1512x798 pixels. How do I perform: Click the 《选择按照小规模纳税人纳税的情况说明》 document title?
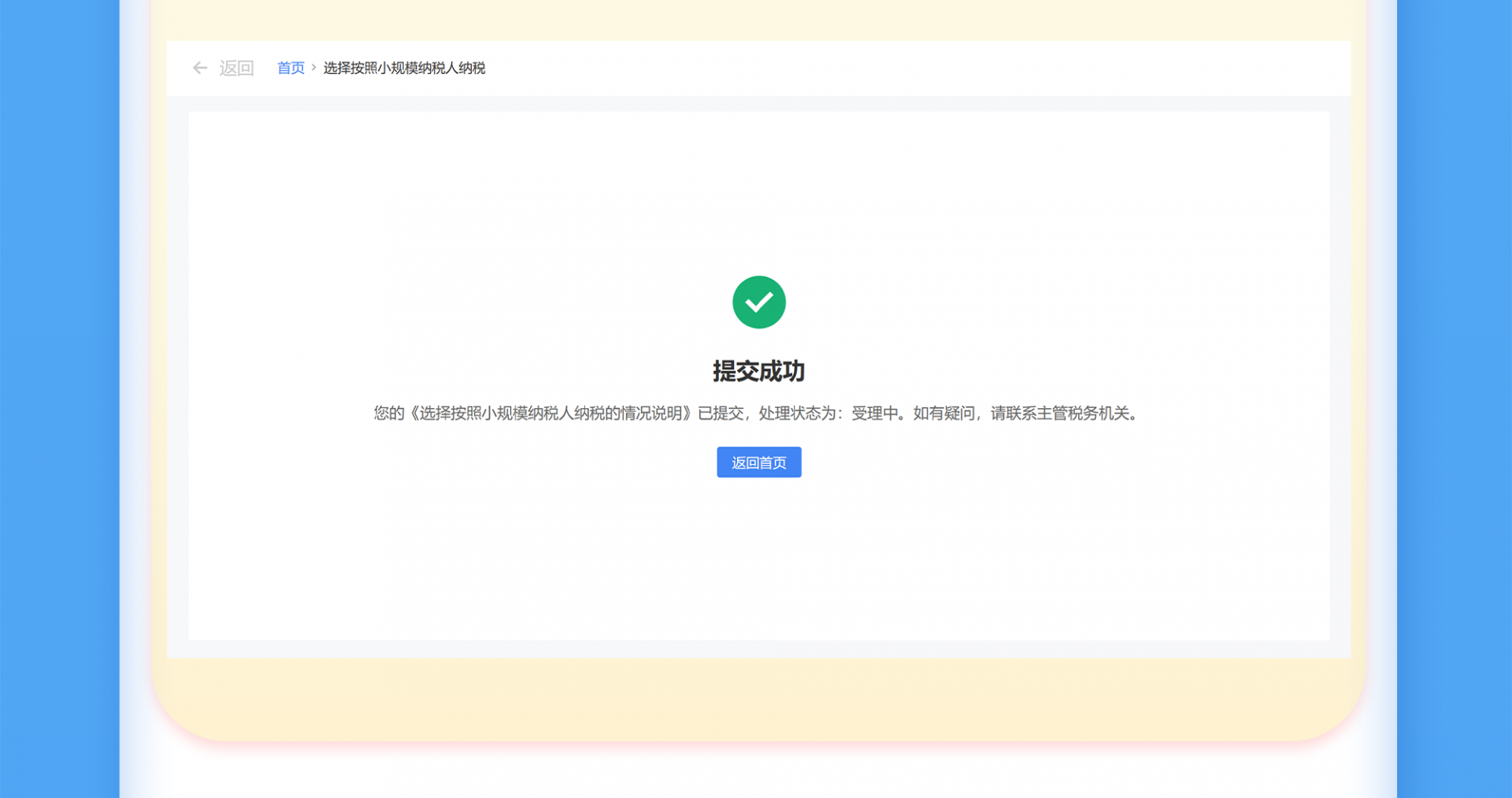[550, 414]
